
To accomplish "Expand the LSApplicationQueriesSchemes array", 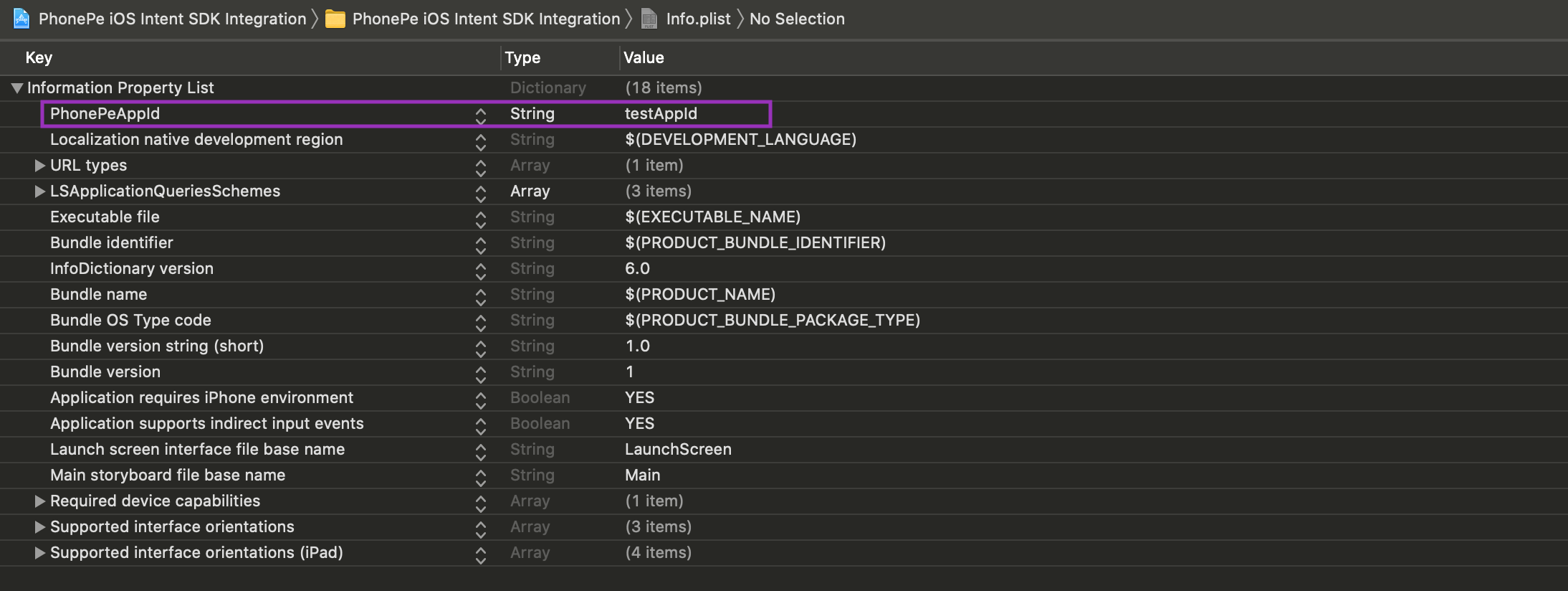I will (x=40, y=192).
